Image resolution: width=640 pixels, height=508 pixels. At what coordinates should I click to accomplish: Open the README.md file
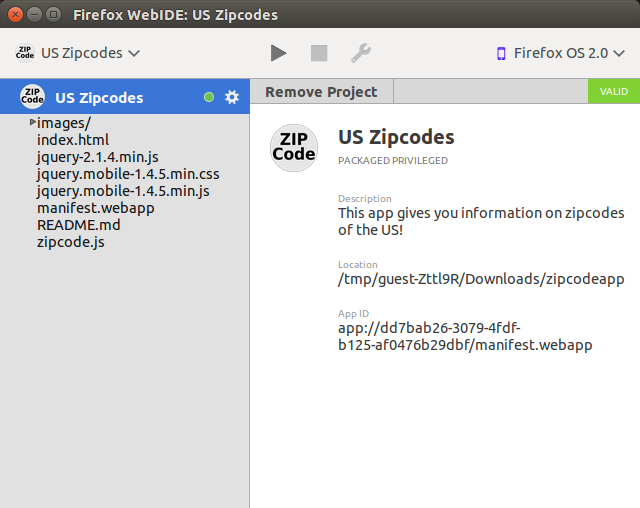point(79,225)
